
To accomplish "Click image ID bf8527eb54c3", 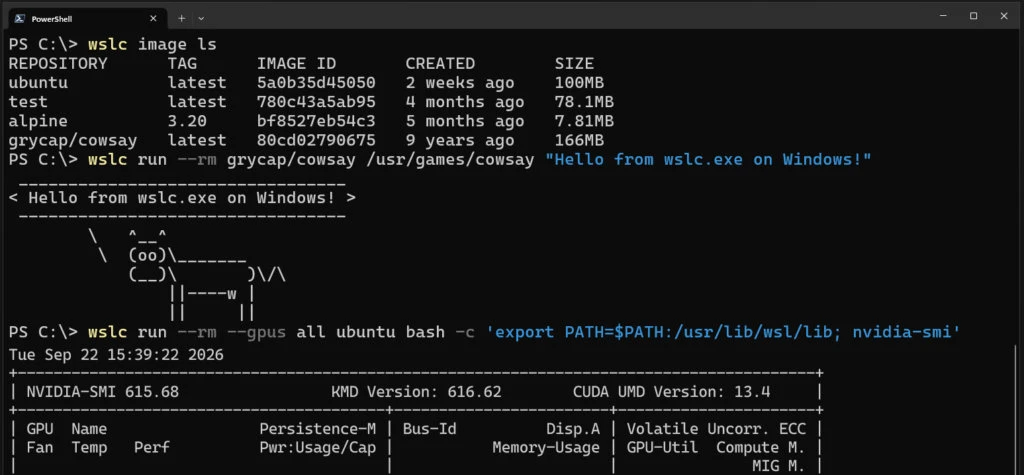I will (316, 122).
